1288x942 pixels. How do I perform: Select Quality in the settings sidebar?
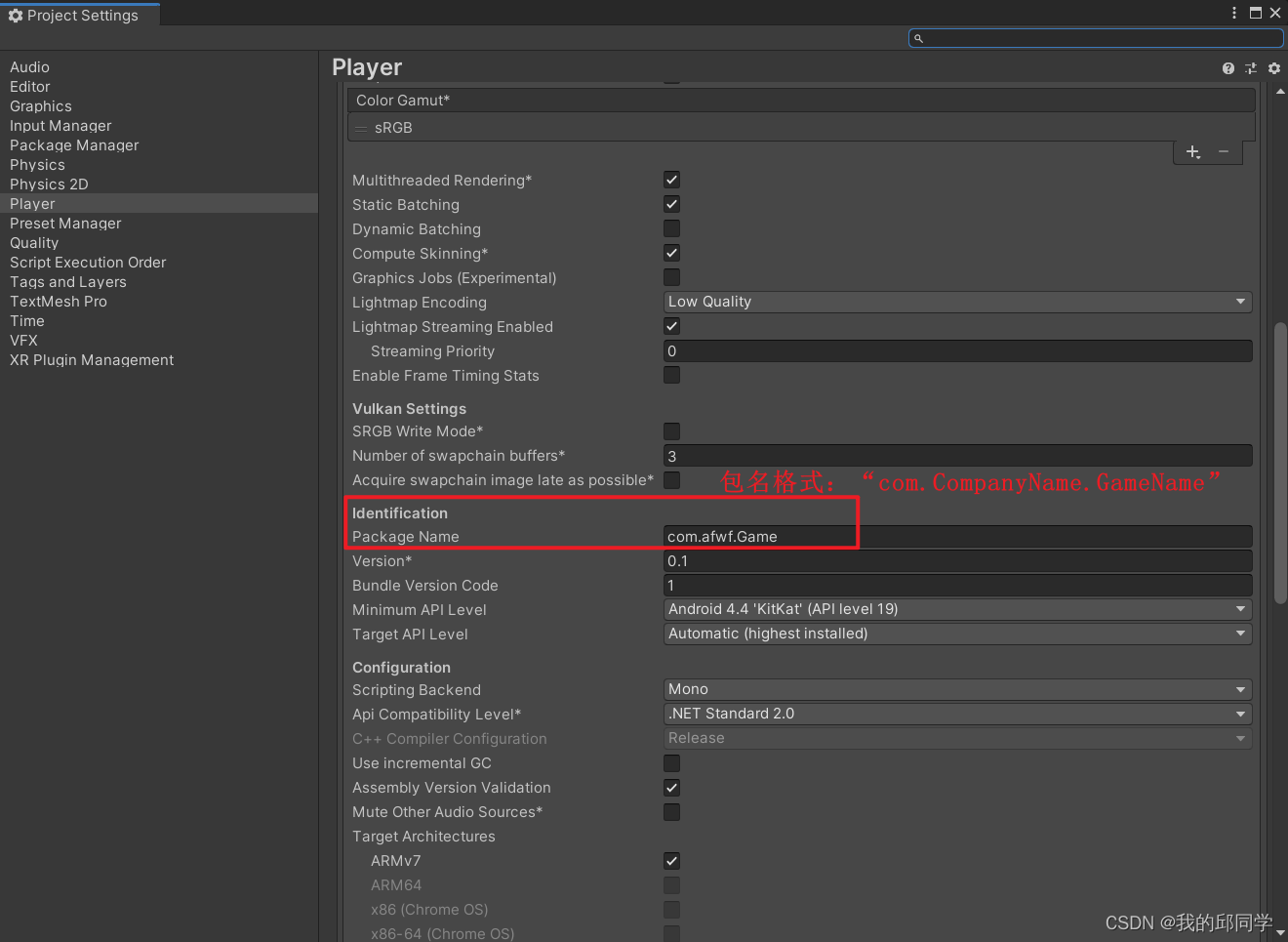pos(34,242)
